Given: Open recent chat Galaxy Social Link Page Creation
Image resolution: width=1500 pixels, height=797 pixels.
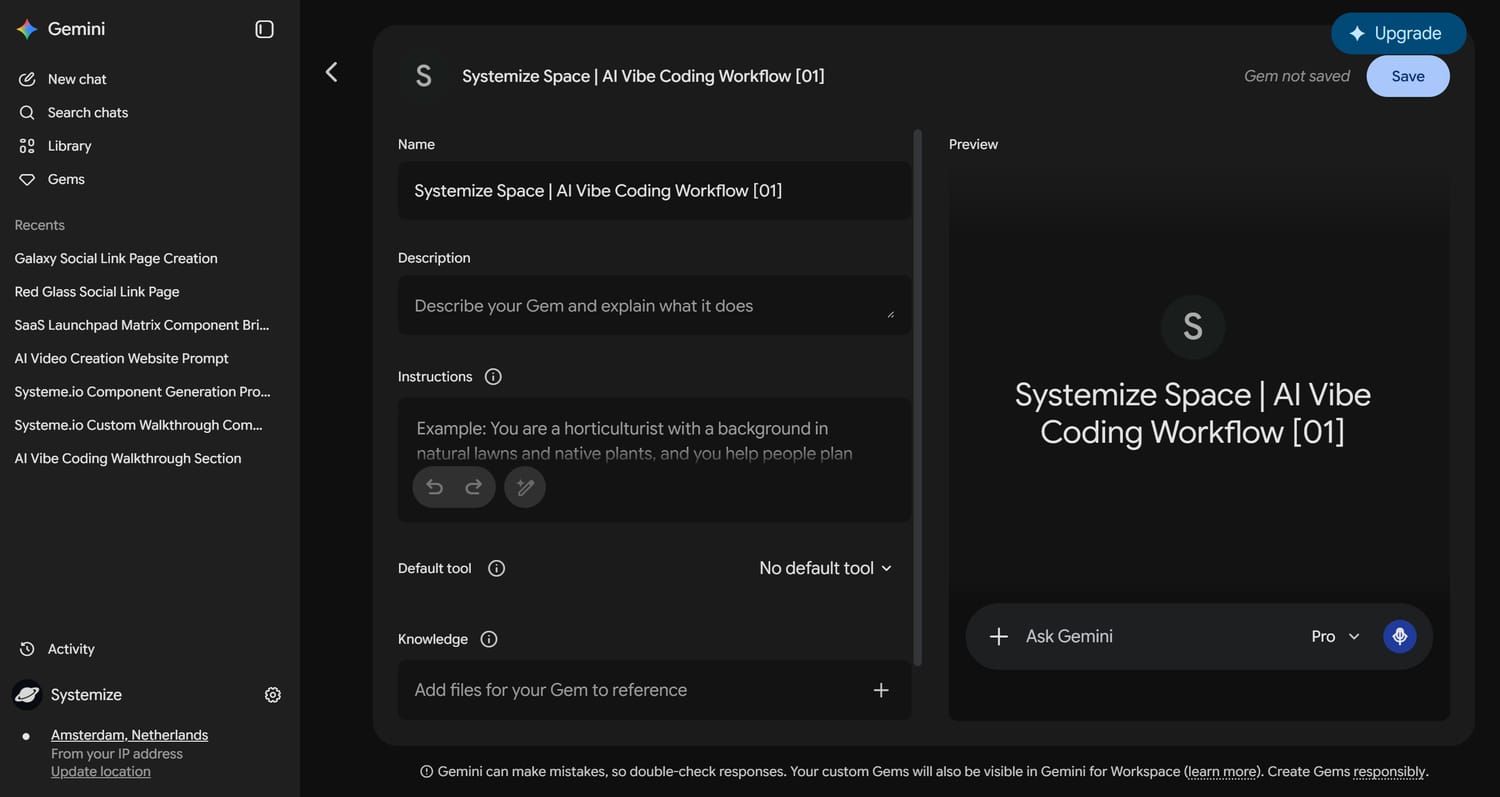Looking at the screenshot, I should pyautogui.click(x=116, y=258).
